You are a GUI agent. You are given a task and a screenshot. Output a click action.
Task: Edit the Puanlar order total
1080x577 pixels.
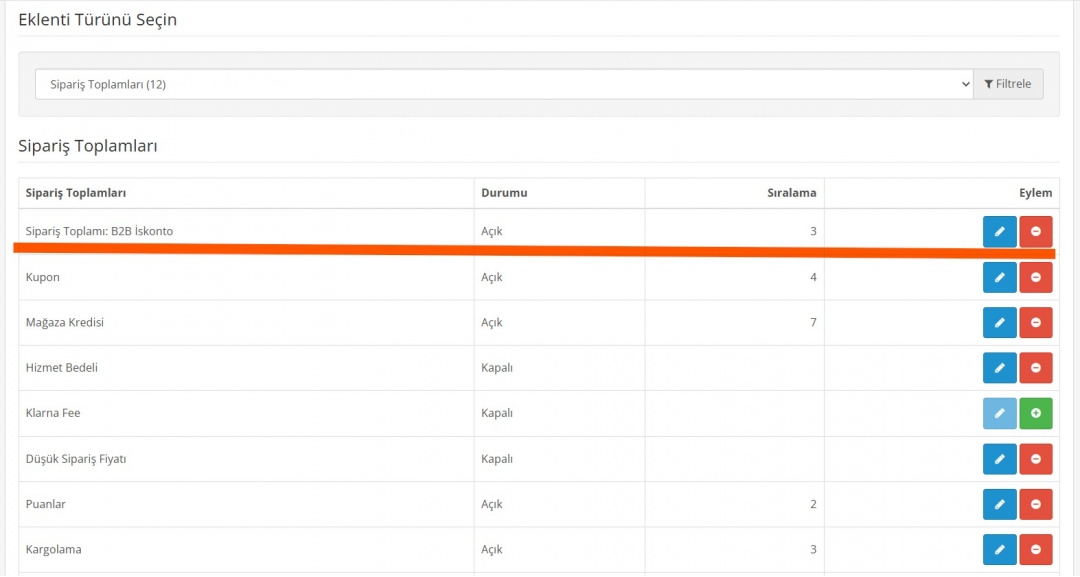[999, 504]
